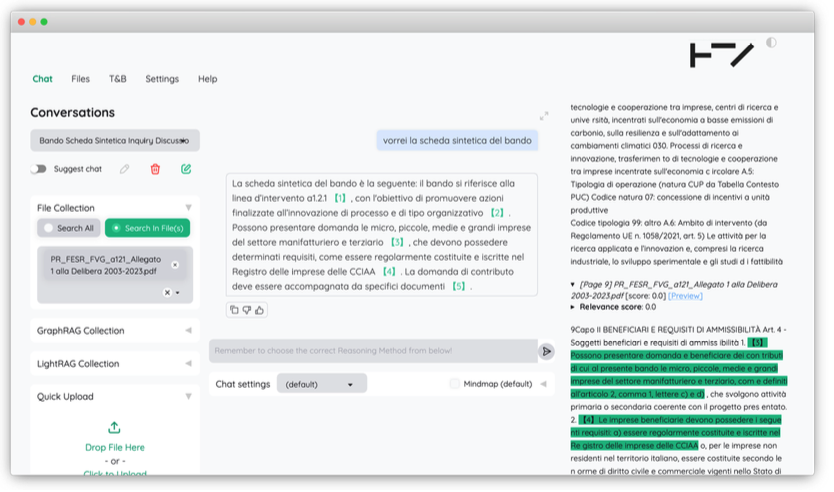Check the Mindmap (default) checkbox
Screen dimensions: 834x492
point(455,384)
